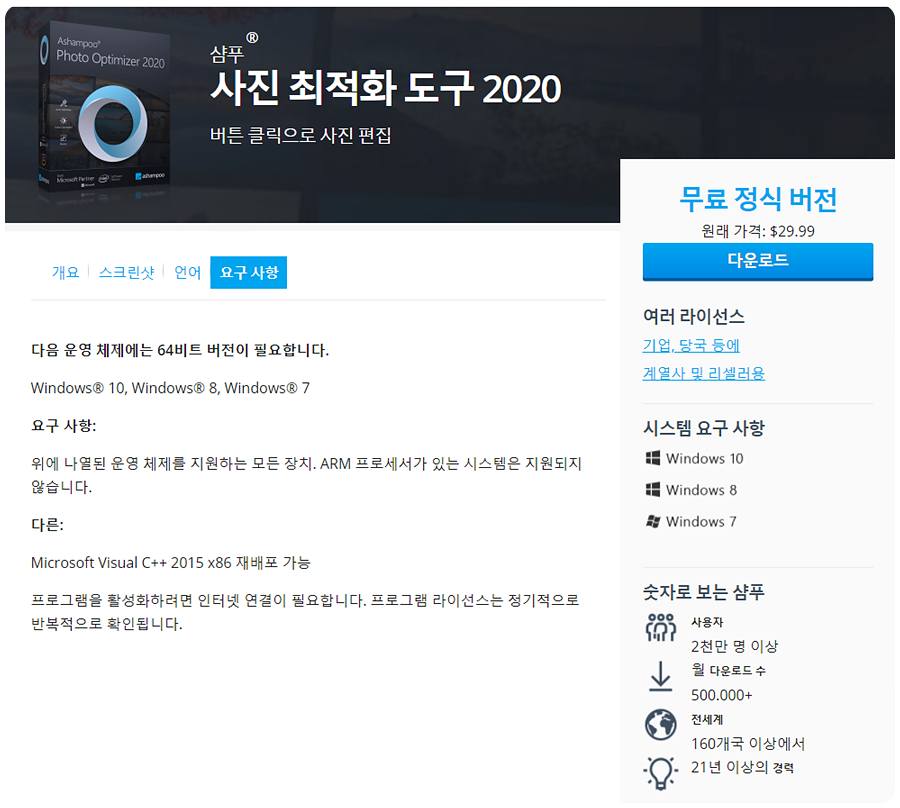Screen dimensions: 900x808
Task: Open the 계열사 및 리셀러용 link
Action: point(704,373)
